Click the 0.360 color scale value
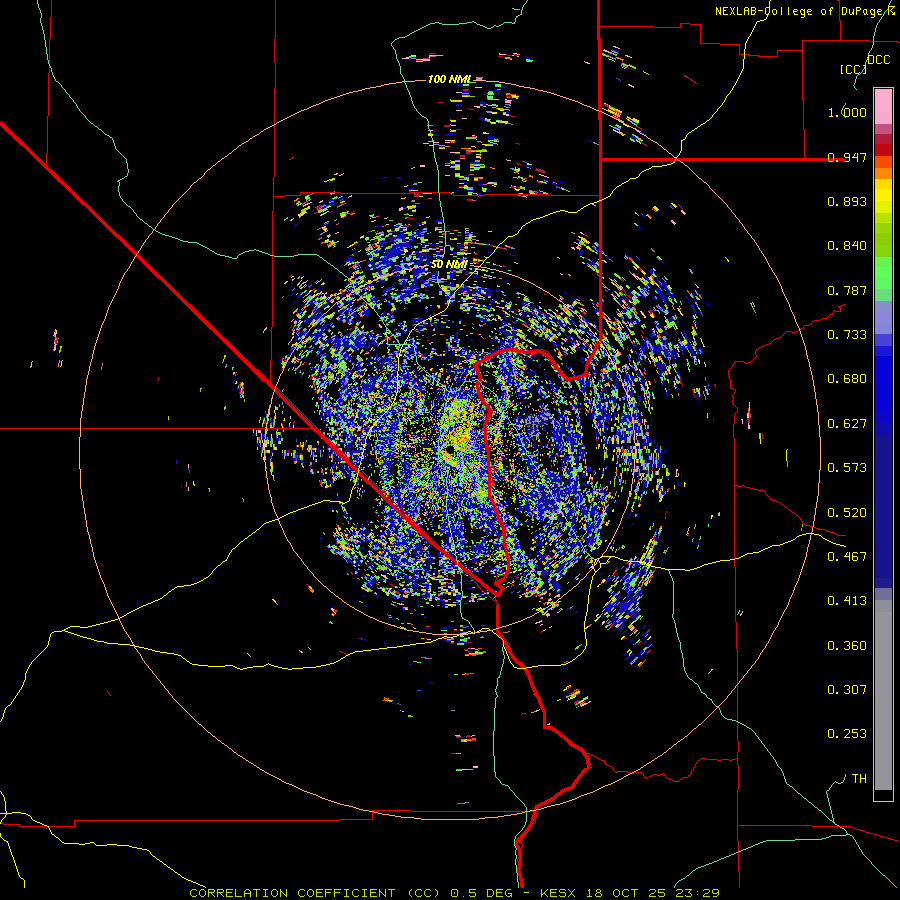 (847, 646)
